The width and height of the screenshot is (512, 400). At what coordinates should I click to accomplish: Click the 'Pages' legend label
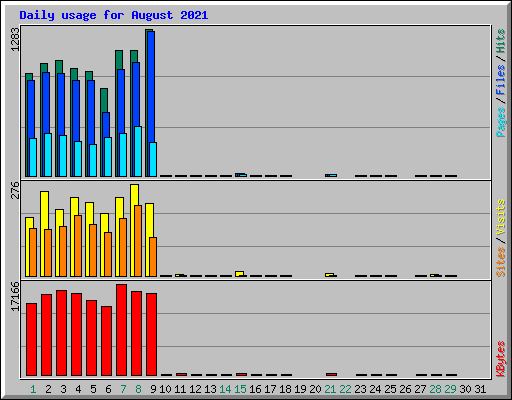pyautogui.click(x=501, y=122)
